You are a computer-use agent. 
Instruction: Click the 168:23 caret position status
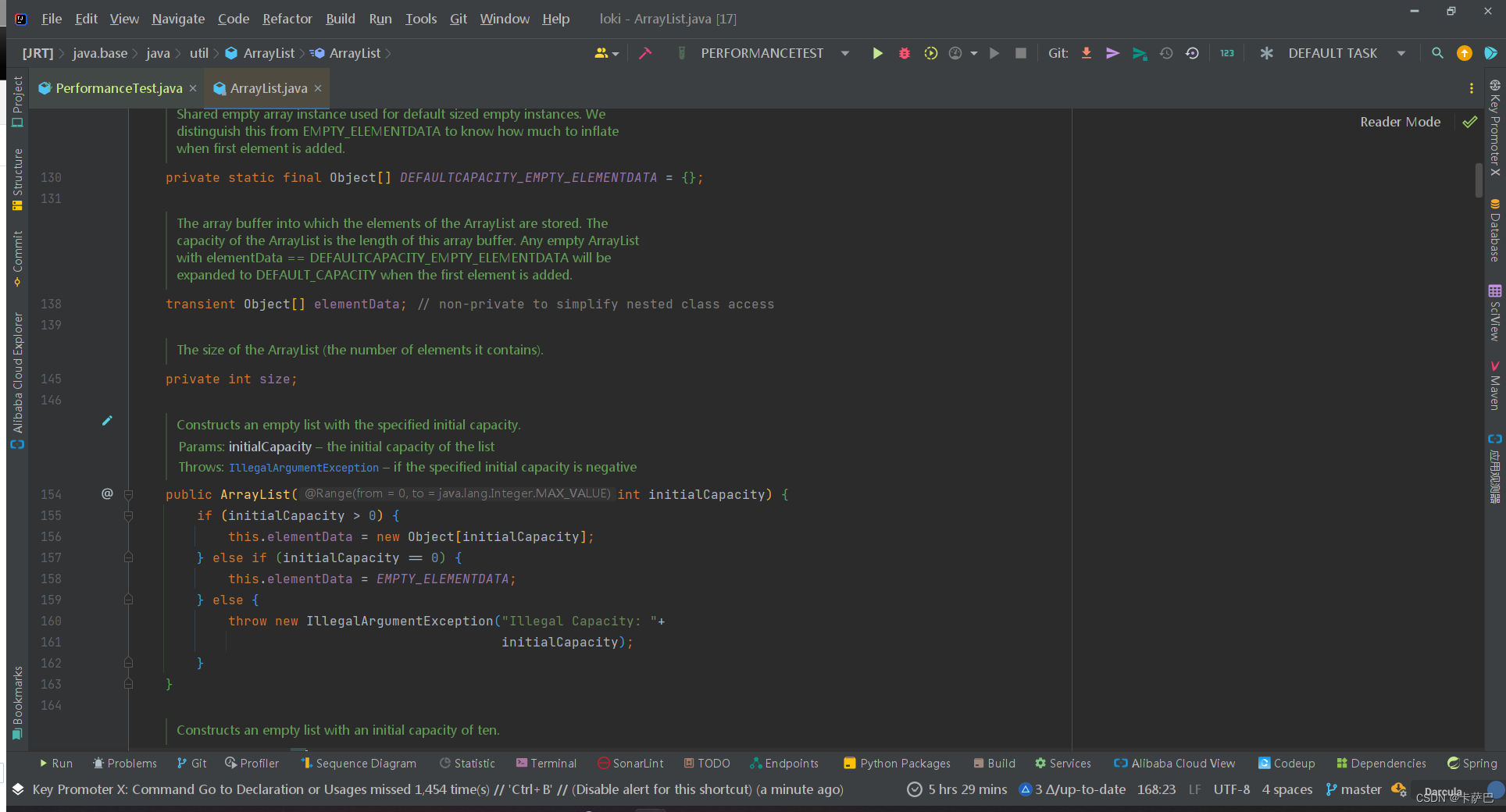coord(1156,789)
